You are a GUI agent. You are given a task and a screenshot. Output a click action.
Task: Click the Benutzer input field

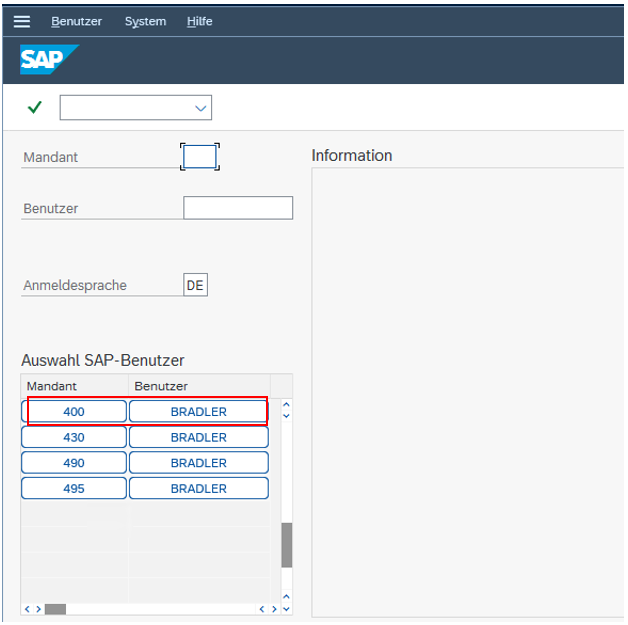[x=238, y=208]
